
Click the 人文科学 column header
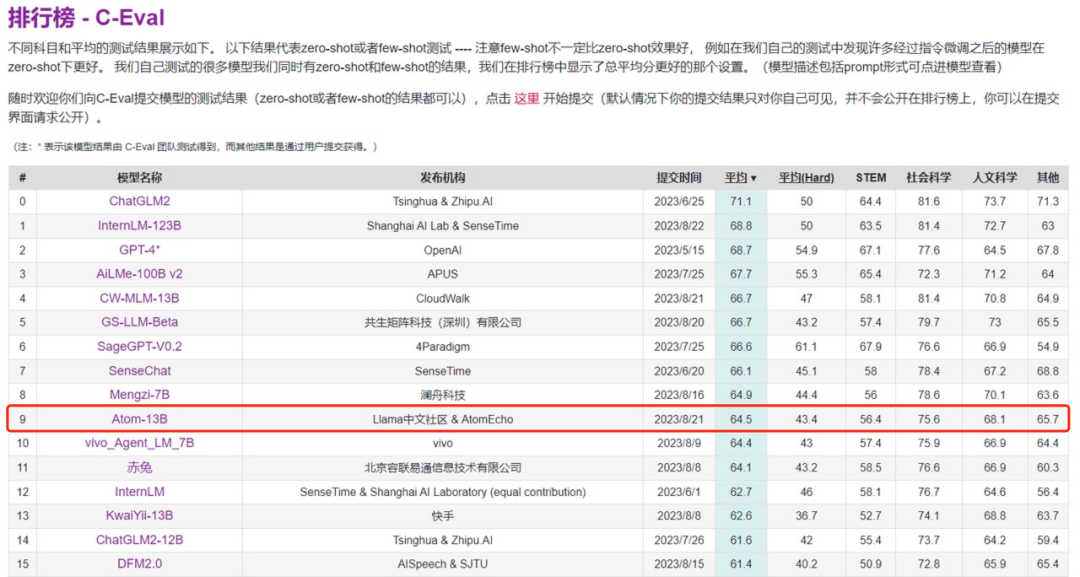(x=995, y=178)
